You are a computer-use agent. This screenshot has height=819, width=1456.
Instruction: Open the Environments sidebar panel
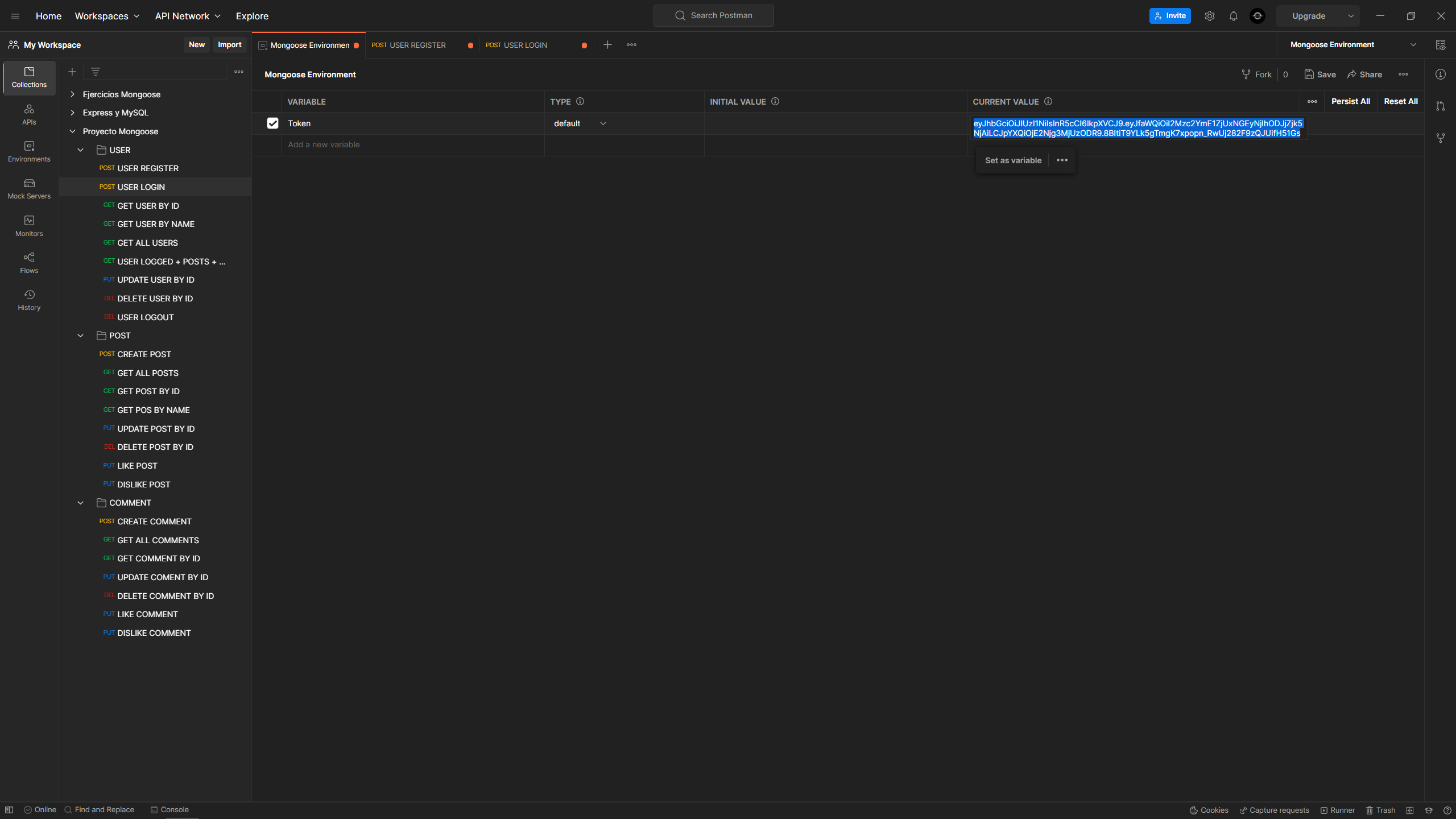pyautogui.click(x=28, y=151)
